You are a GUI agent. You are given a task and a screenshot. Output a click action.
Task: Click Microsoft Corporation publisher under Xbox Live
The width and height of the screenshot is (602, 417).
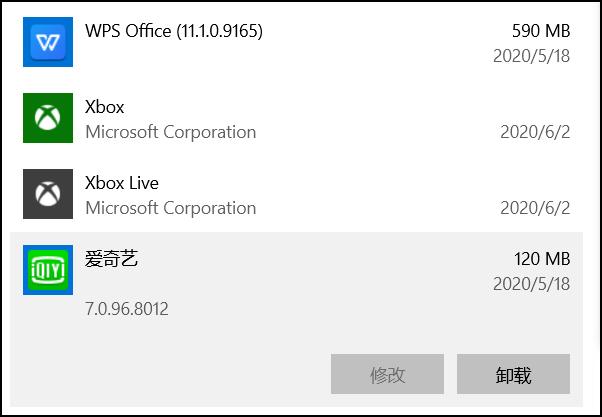tap(171, 208)
